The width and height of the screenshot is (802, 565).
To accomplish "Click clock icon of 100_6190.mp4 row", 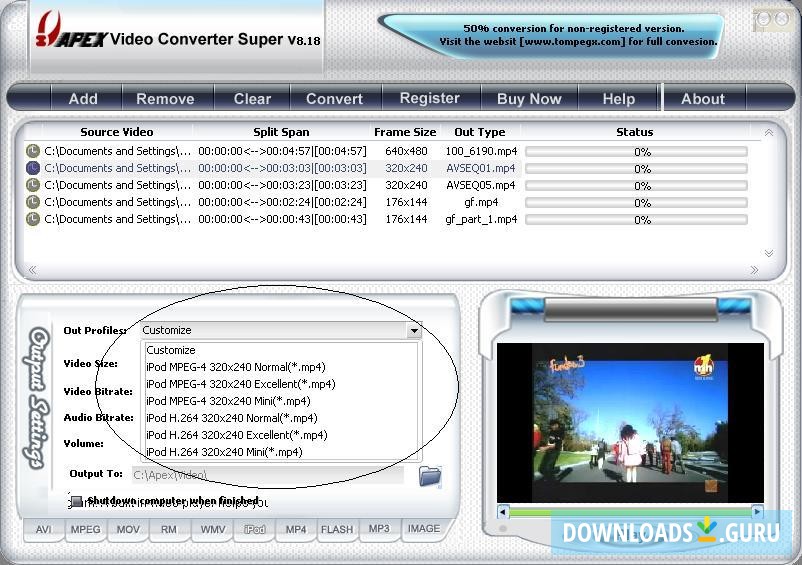I will click(33, 151).
